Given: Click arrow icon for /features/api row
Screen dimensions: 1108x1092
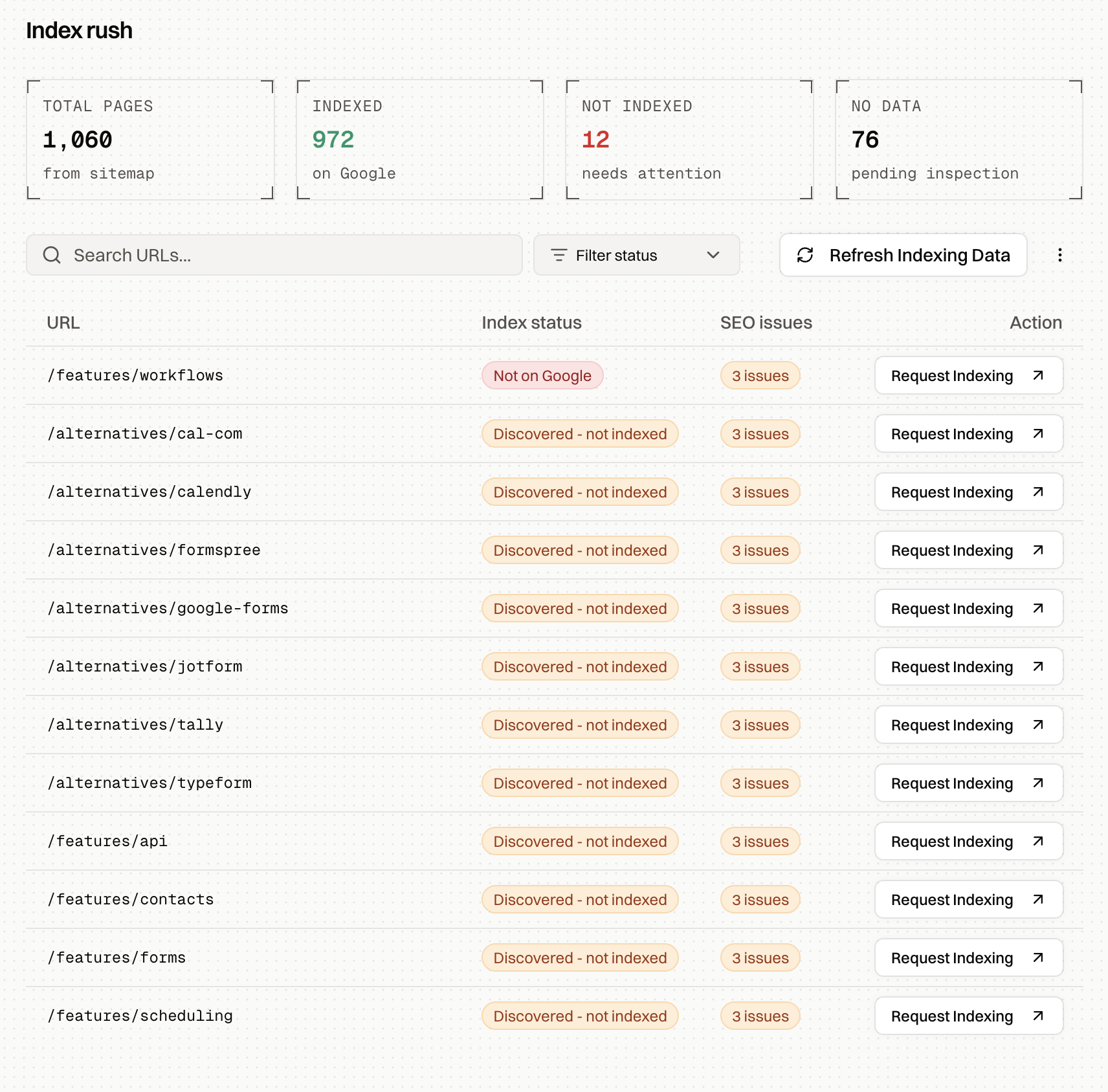Looking at the screenshot, I should pos(1038,841).
